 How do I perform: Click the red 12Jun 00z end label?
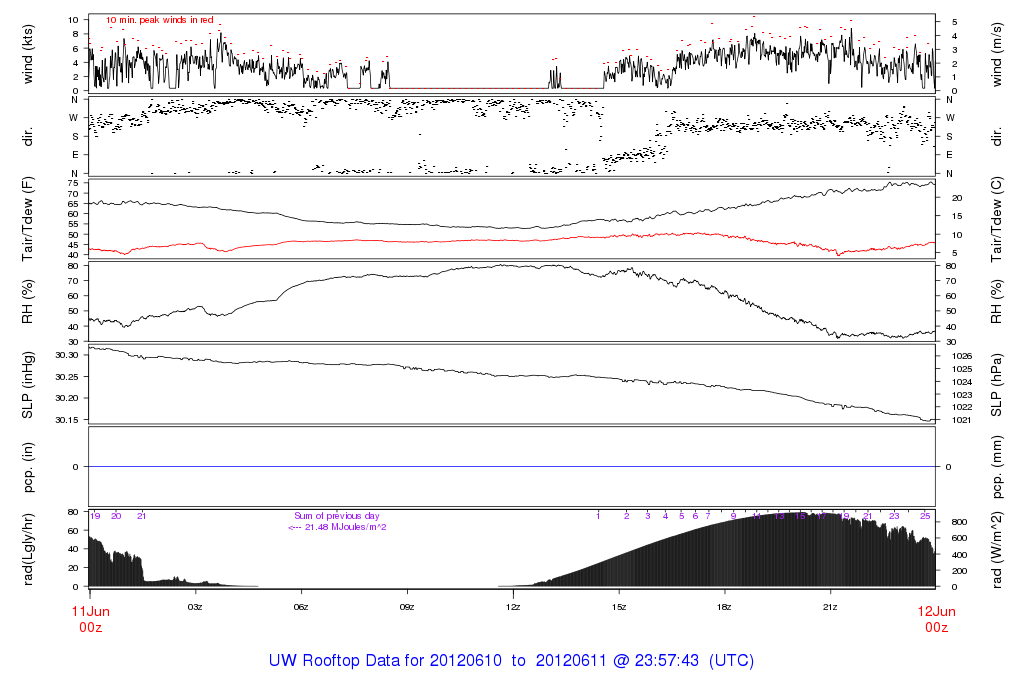pyautogui.click(x=935, y=619)
